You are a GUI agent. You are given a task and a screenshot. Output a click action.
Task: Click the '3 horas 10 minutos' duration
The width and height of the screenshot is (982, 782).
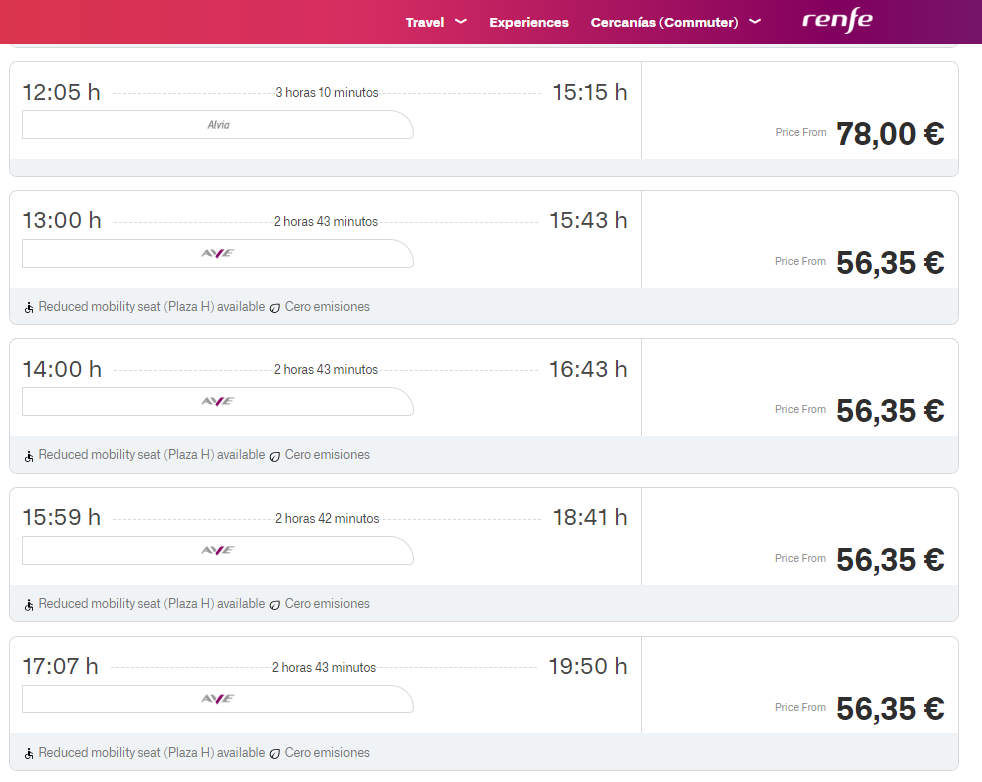coord(327,93)
